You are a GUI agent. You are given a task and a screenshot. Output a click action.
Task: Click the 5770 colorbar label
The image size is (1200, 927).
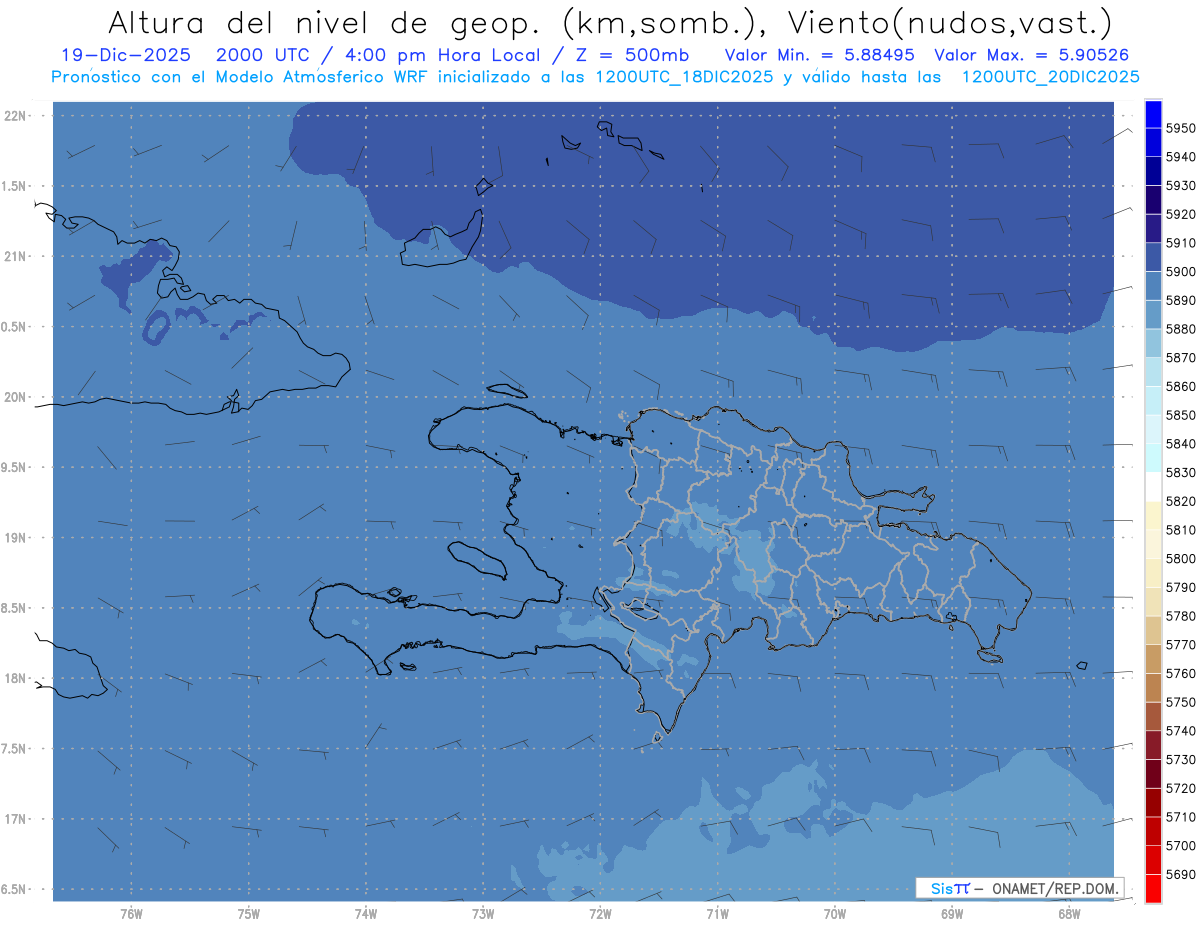click(1181, 644)
